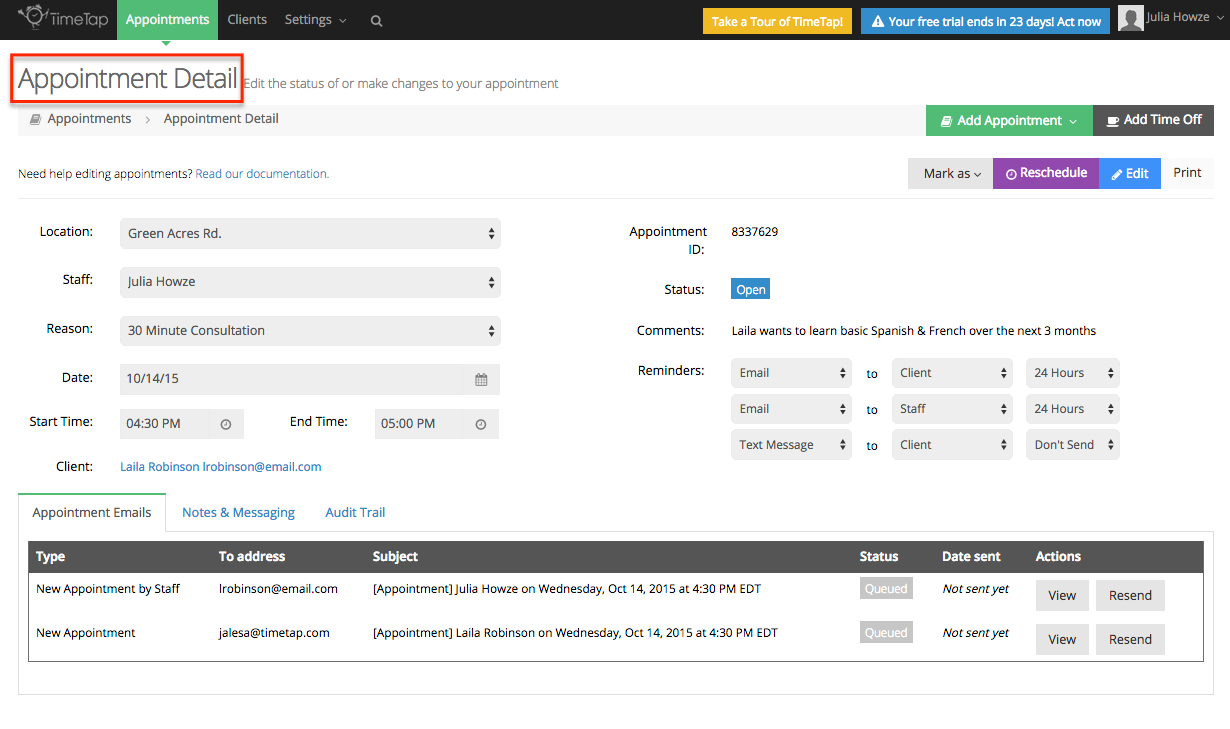Image resolution: width=1230 pixels, height=729 pixels.
Task: View the jalesa@timetap.com email
Action: [1062, 639]
